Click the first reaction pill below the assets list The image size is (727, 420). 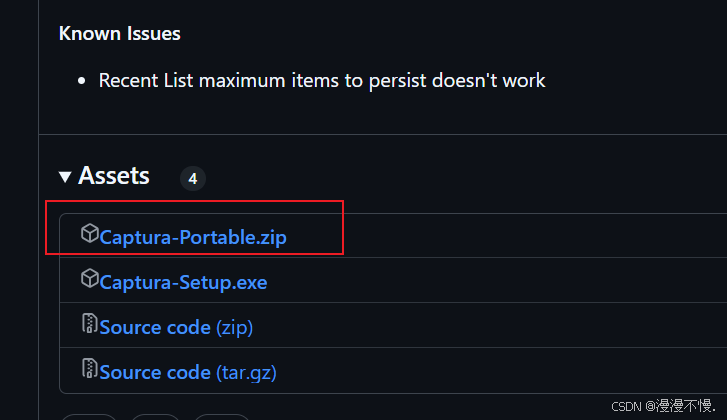pyautogui.click(x=89, y=417)
